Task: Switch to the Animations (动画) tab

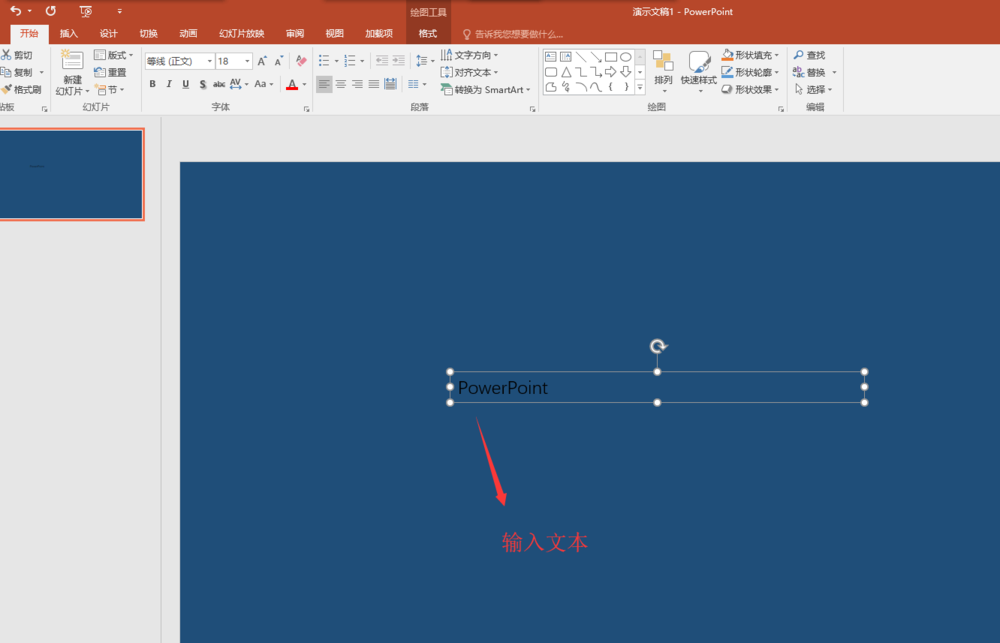Action: pyautogui.click(x=188, y=34)
